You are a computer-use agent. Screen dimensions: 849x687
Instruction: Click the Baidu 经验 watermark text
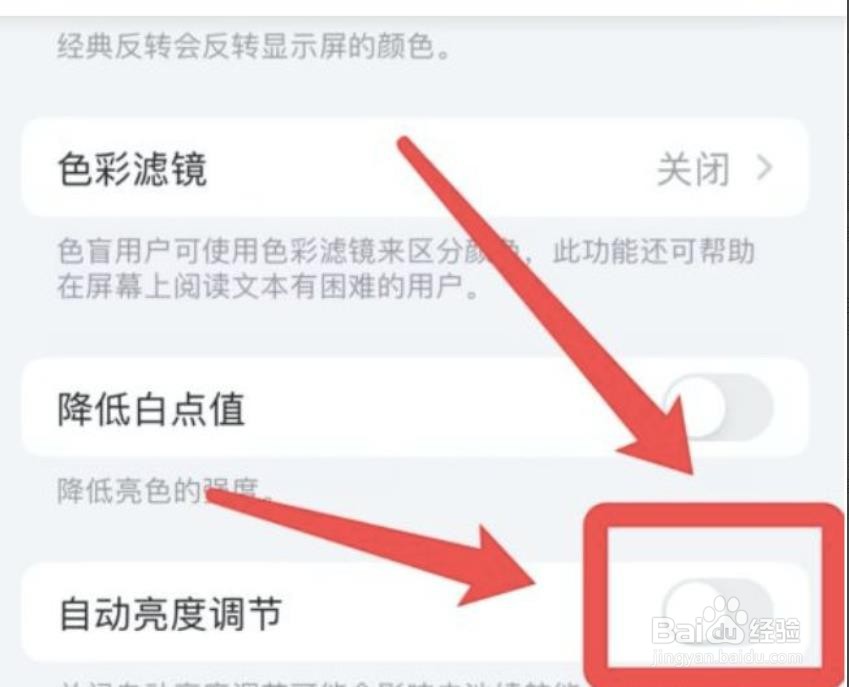point(774,631)
